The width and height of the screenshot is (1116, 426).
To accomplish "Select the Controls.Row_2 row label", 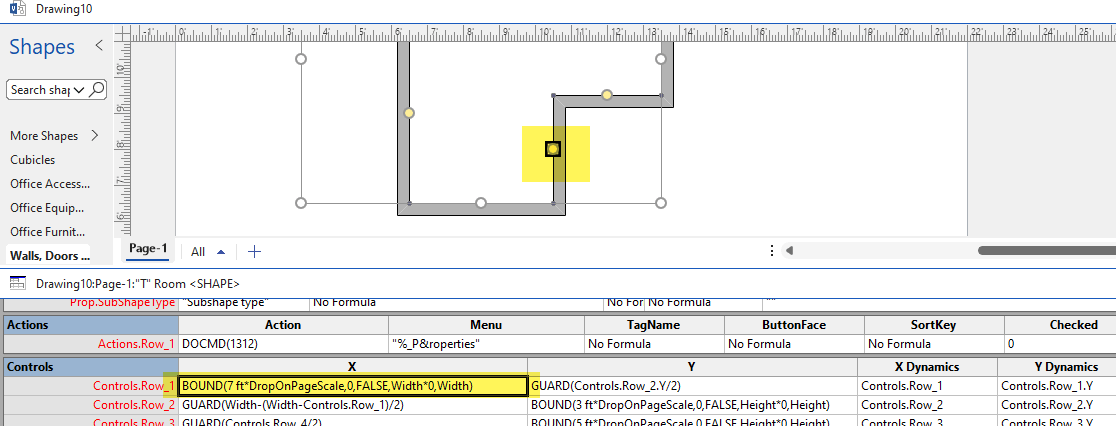I will pos(90,405).
